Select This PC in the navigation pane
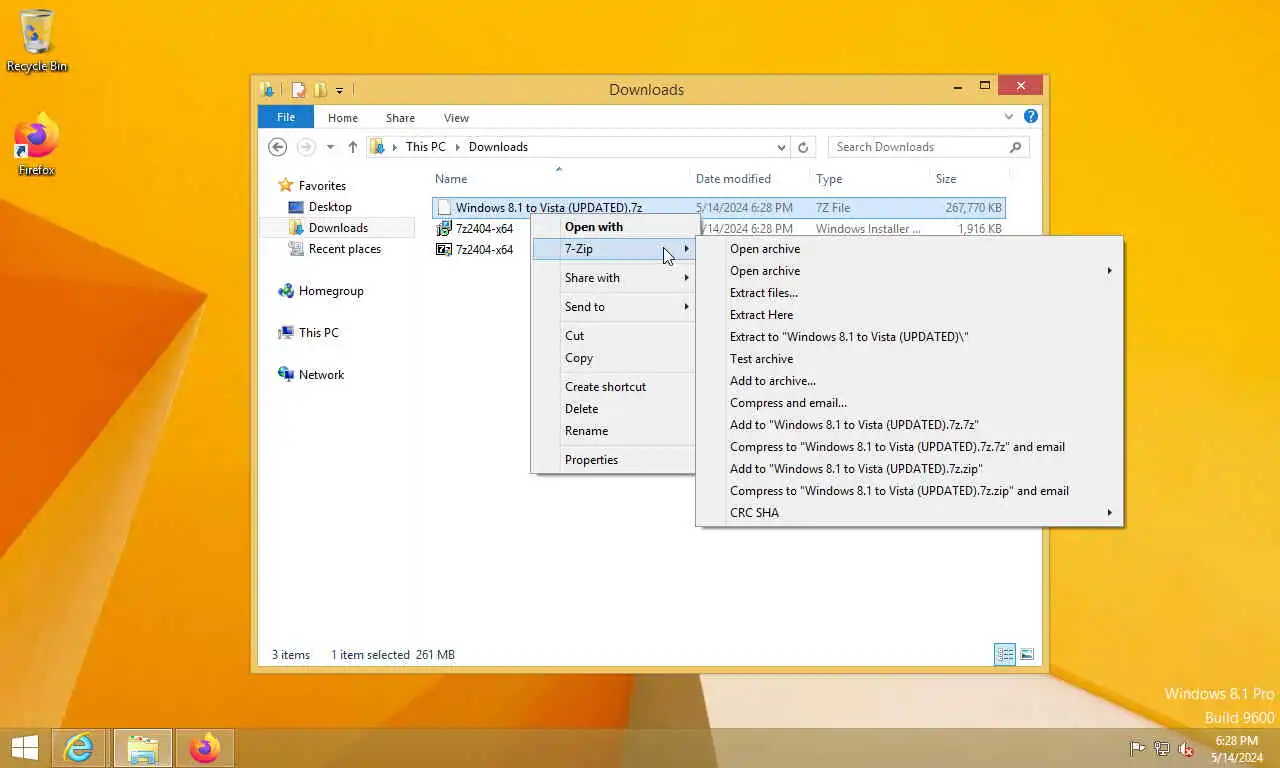This screenshot has height=768, width=1280. pyautogui.click(x=318, y=333)
